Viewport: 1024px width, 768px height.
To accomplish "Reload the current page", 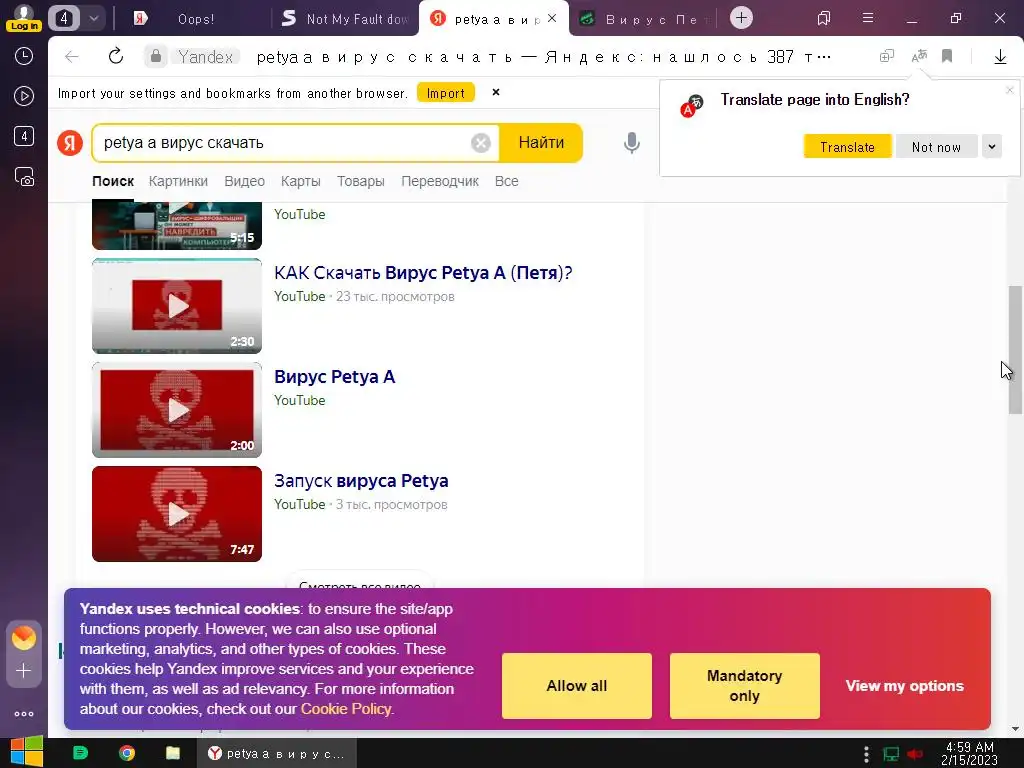I will 116,56.
